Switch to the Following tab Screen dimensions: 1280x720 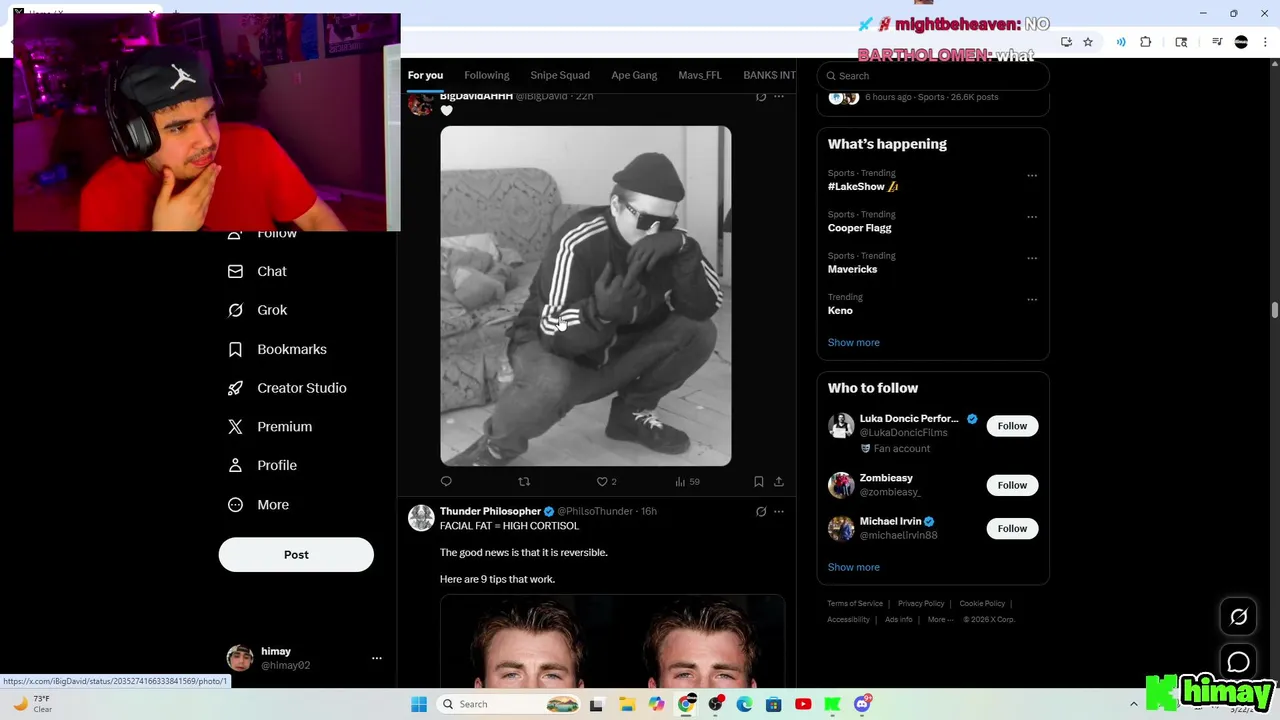click(487, 75)
